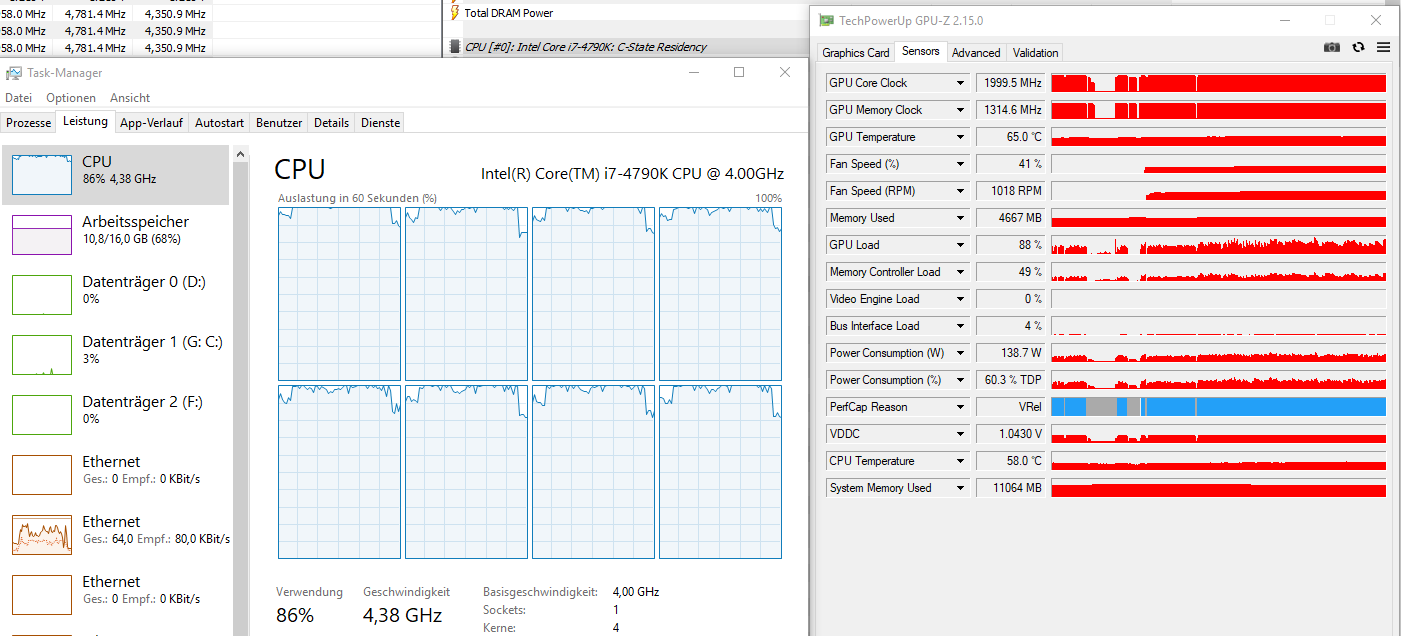The height and width of the screenshot is (636, 1401).
Task: Click the GPU Load history graph
Action: [x=1219, y=245]
